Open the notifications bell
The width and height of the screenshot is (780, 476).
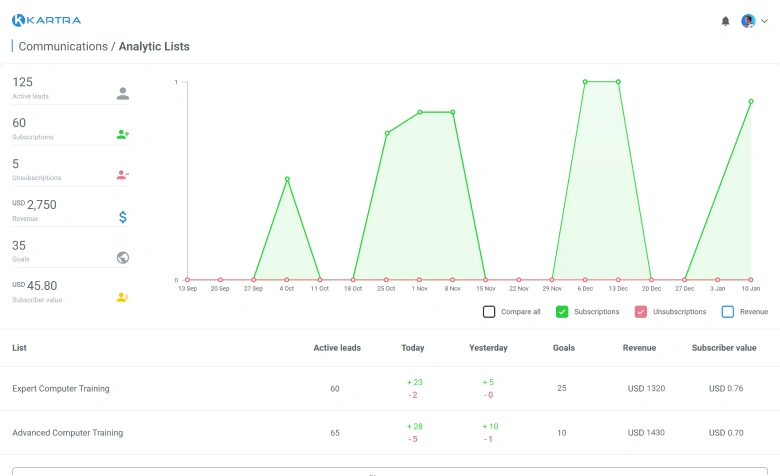725,21
